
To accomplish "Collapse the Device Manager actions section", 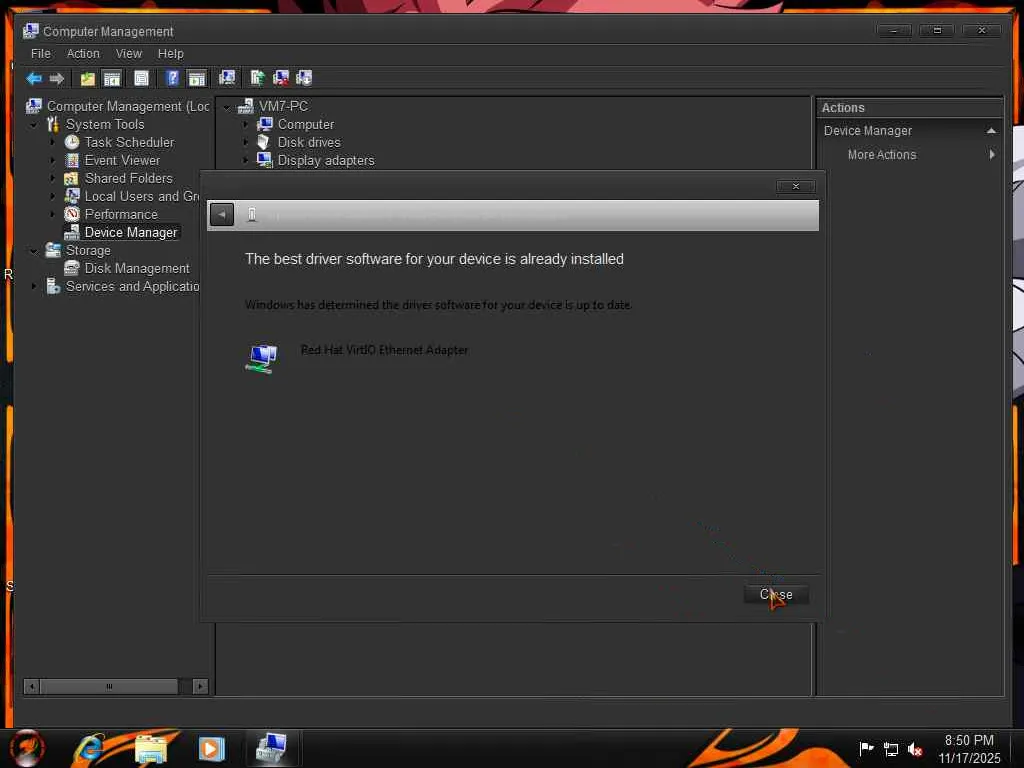I will click(991, 131).
